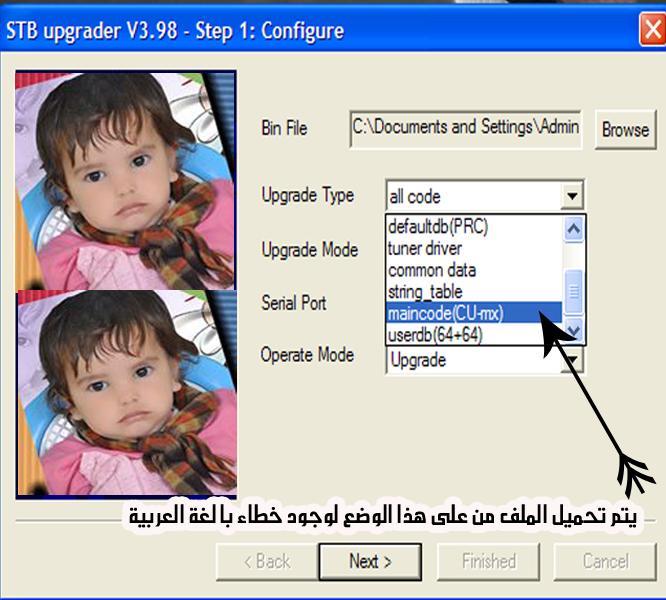Click the Browse button for Bin File
The height and width of the screenshot is (600, 666).
coord(625,130)
